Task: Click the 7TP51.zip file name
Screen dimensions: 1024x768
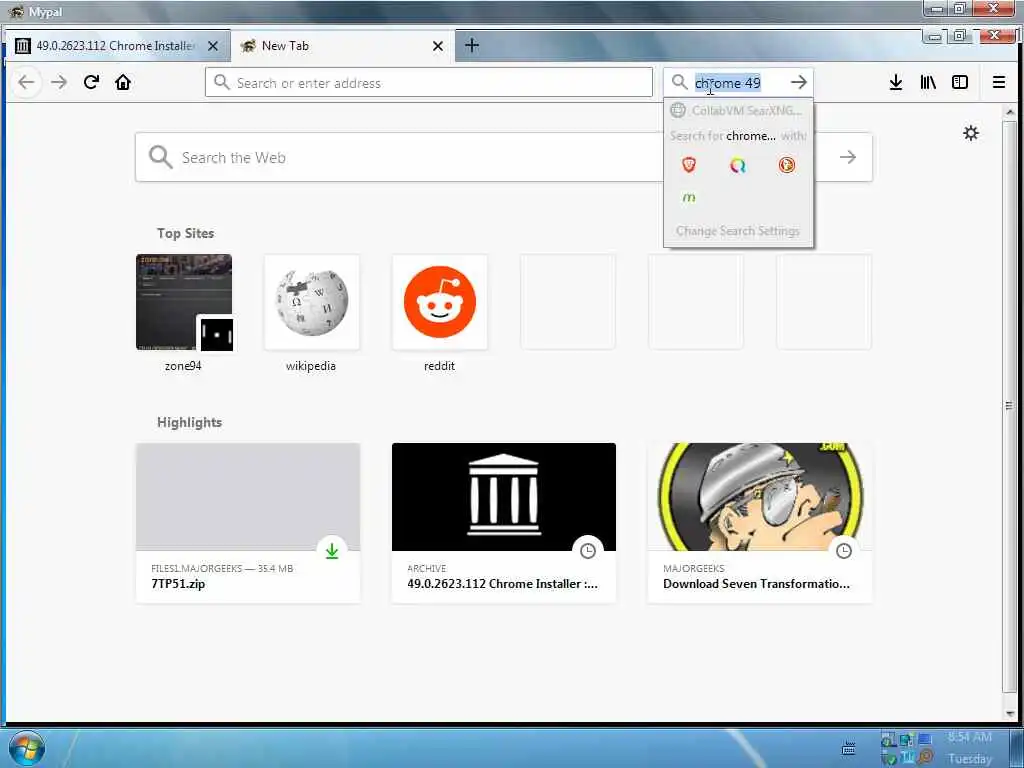Action: click(x=178, y=584)
